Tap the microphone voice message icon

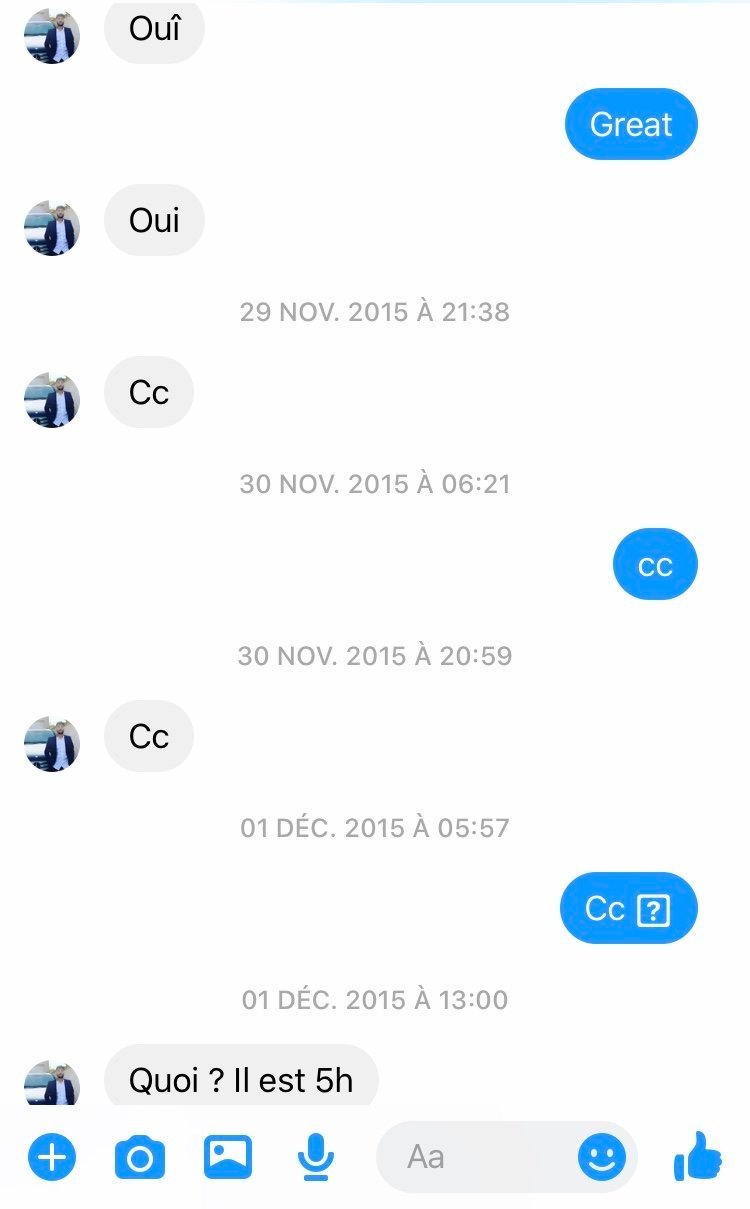316,1158
